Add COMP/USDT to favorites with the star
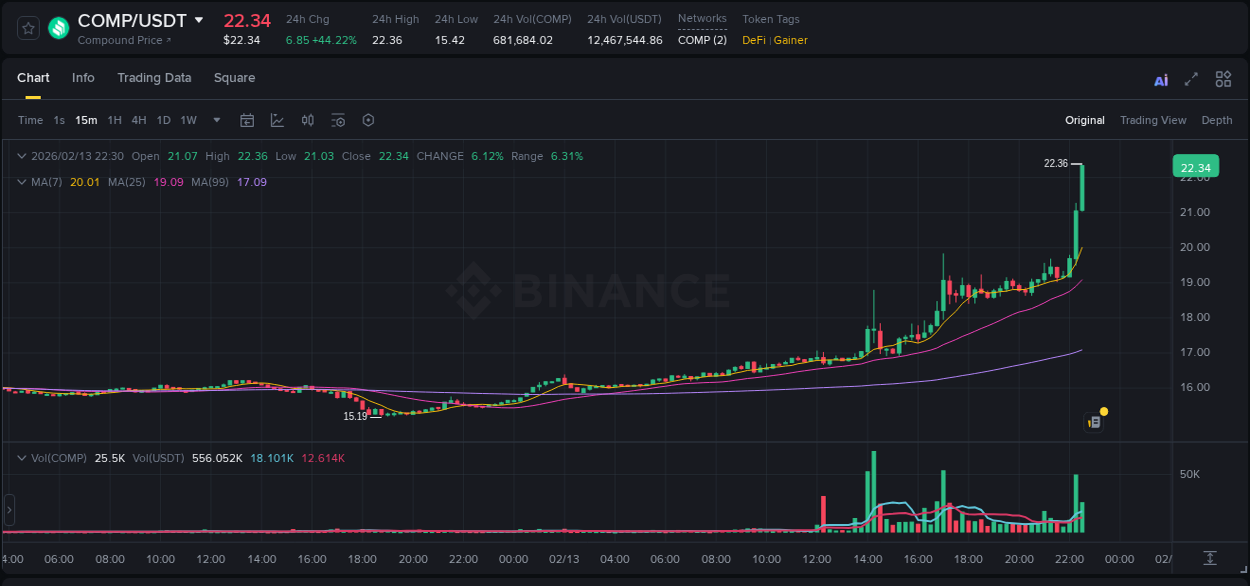The image size is (1250, 586). pyautogui.click(x=28, y=28)
